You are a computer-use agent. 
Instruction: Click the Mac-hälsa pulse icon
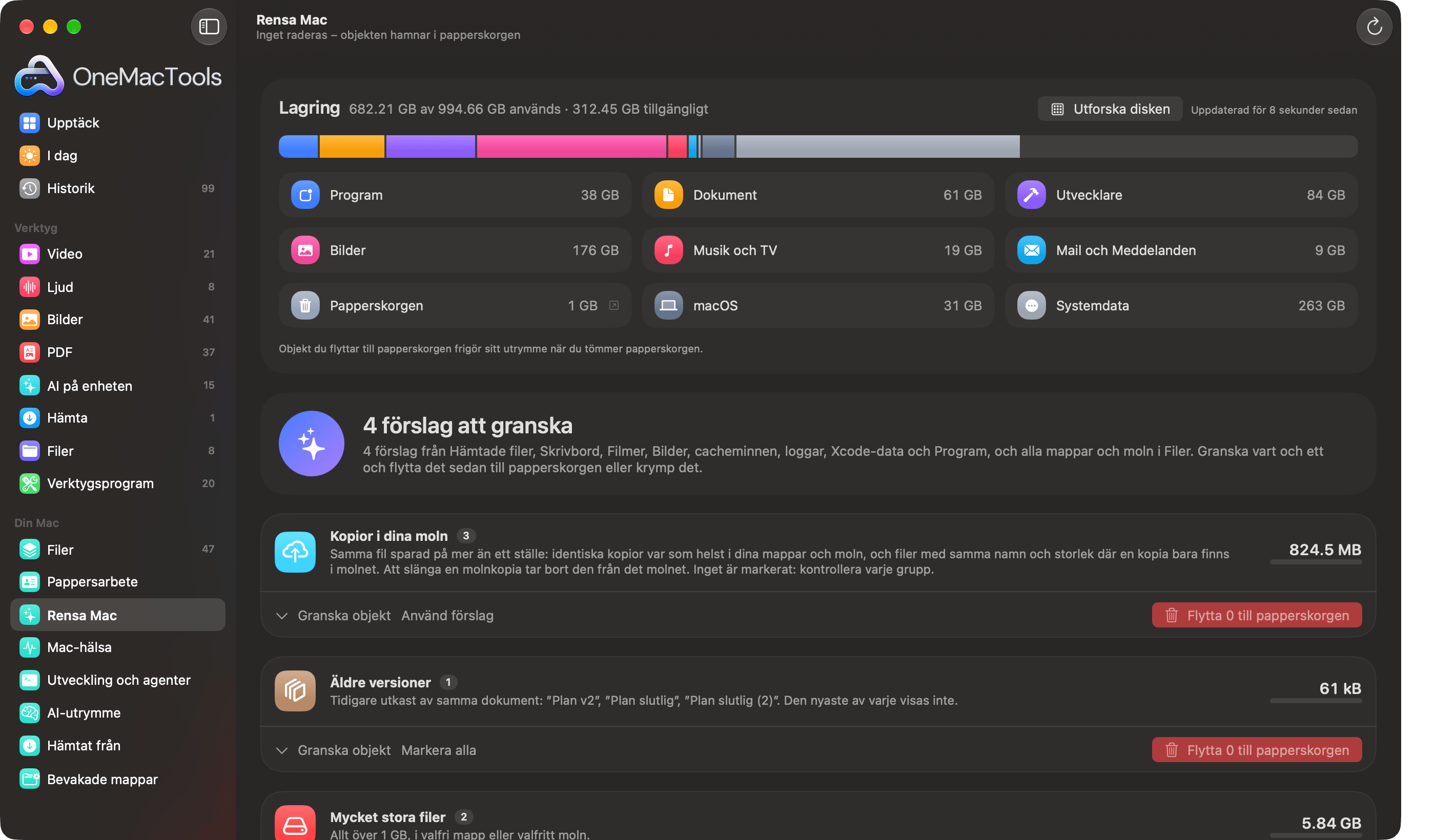[30, 647]
